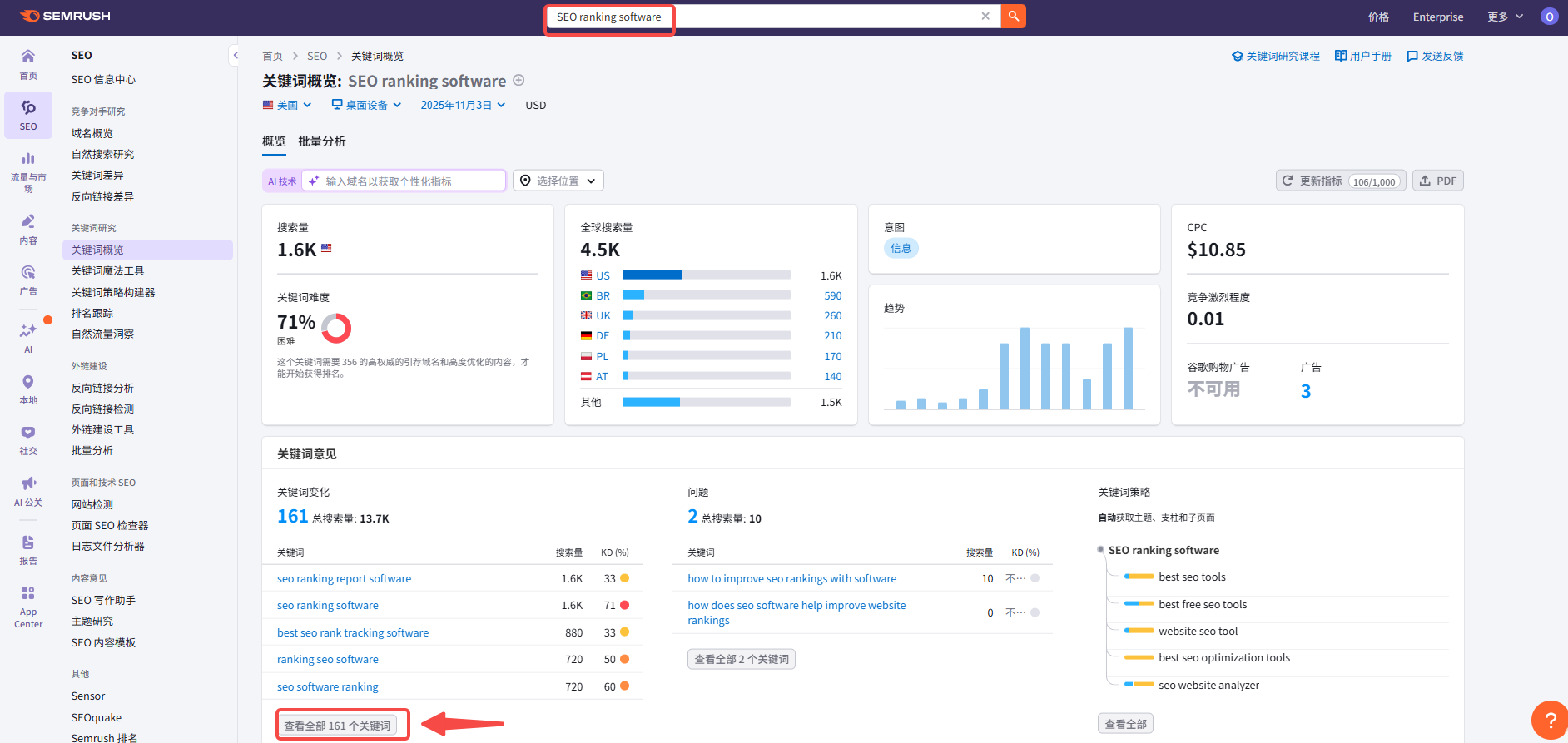The image size is (1568, 743).
Task: Select 域名概览 in side menu
Action: click(92, 133)
